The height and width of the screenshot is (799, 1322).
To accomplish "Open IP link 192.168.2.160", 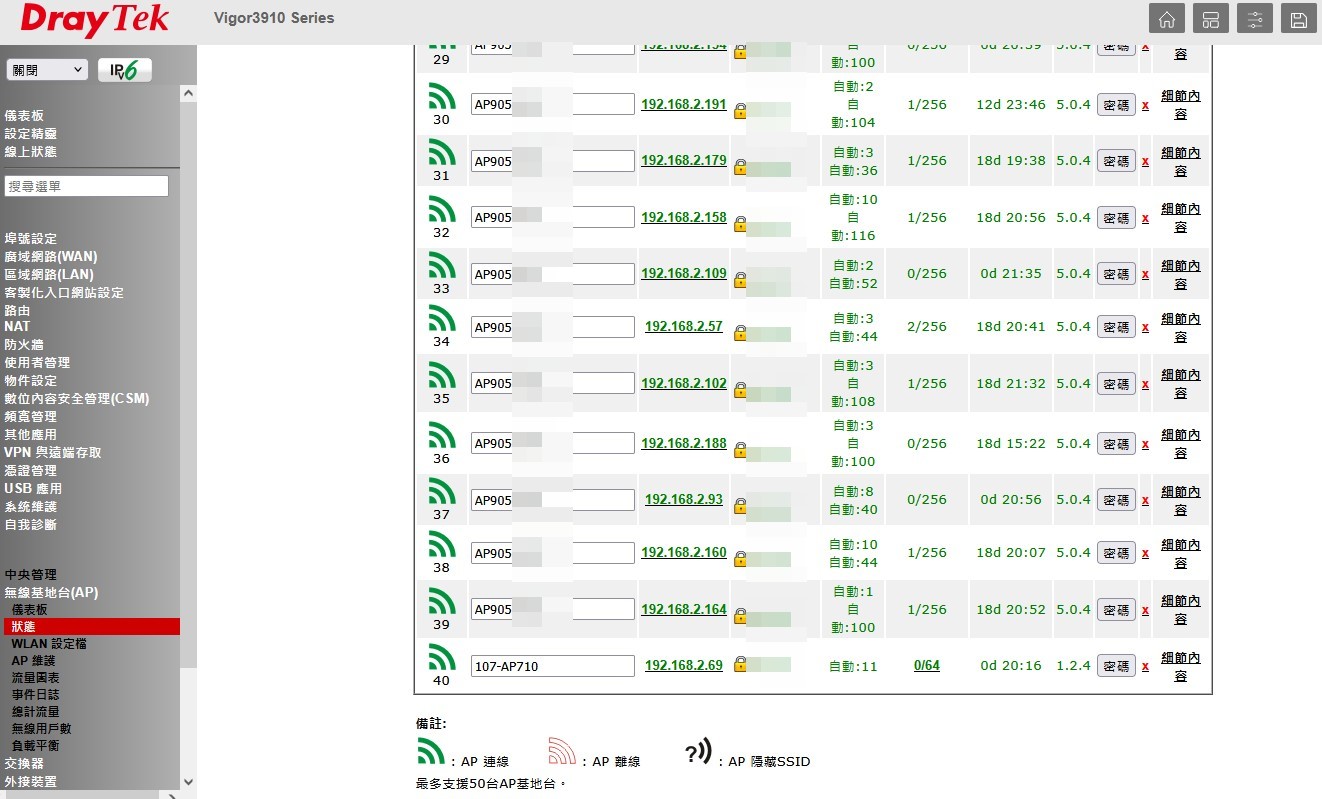I will click(x=683, y=552).
